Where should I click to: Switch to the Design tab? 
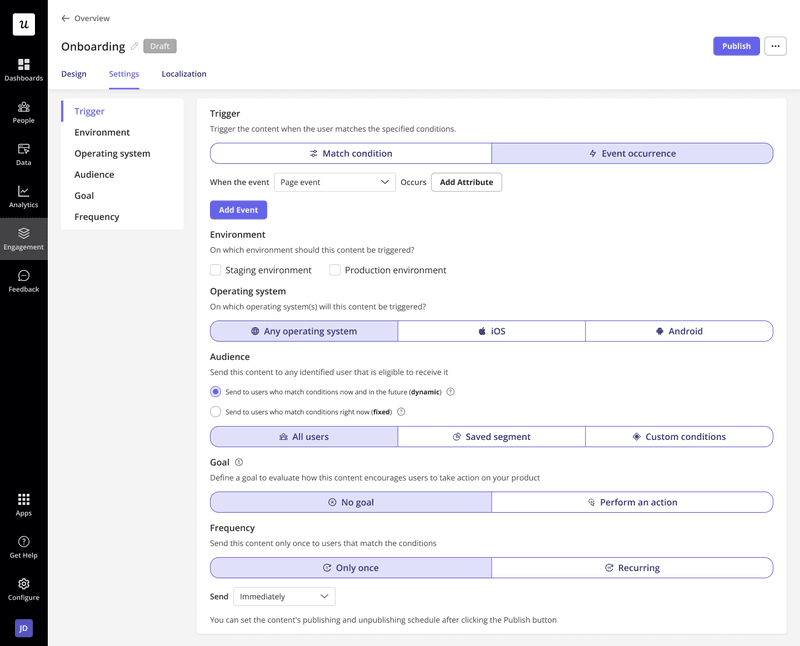[73, 74]
